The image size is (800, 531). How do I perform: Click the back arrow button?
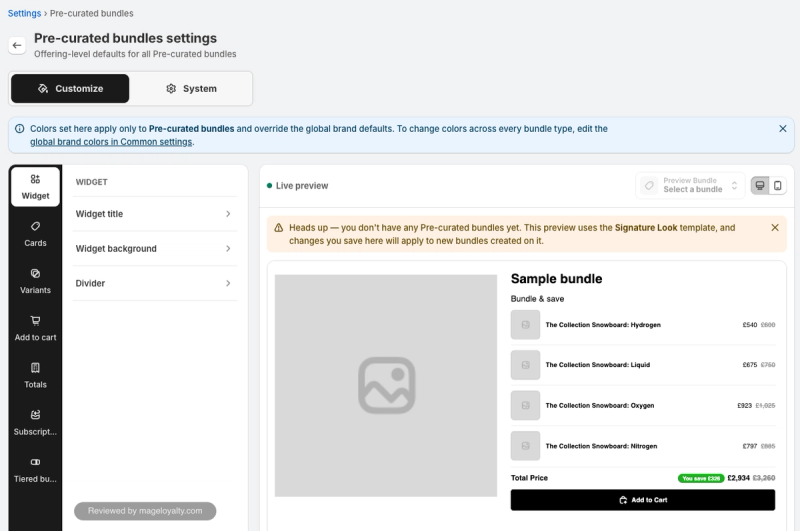[x=17, y=45]
